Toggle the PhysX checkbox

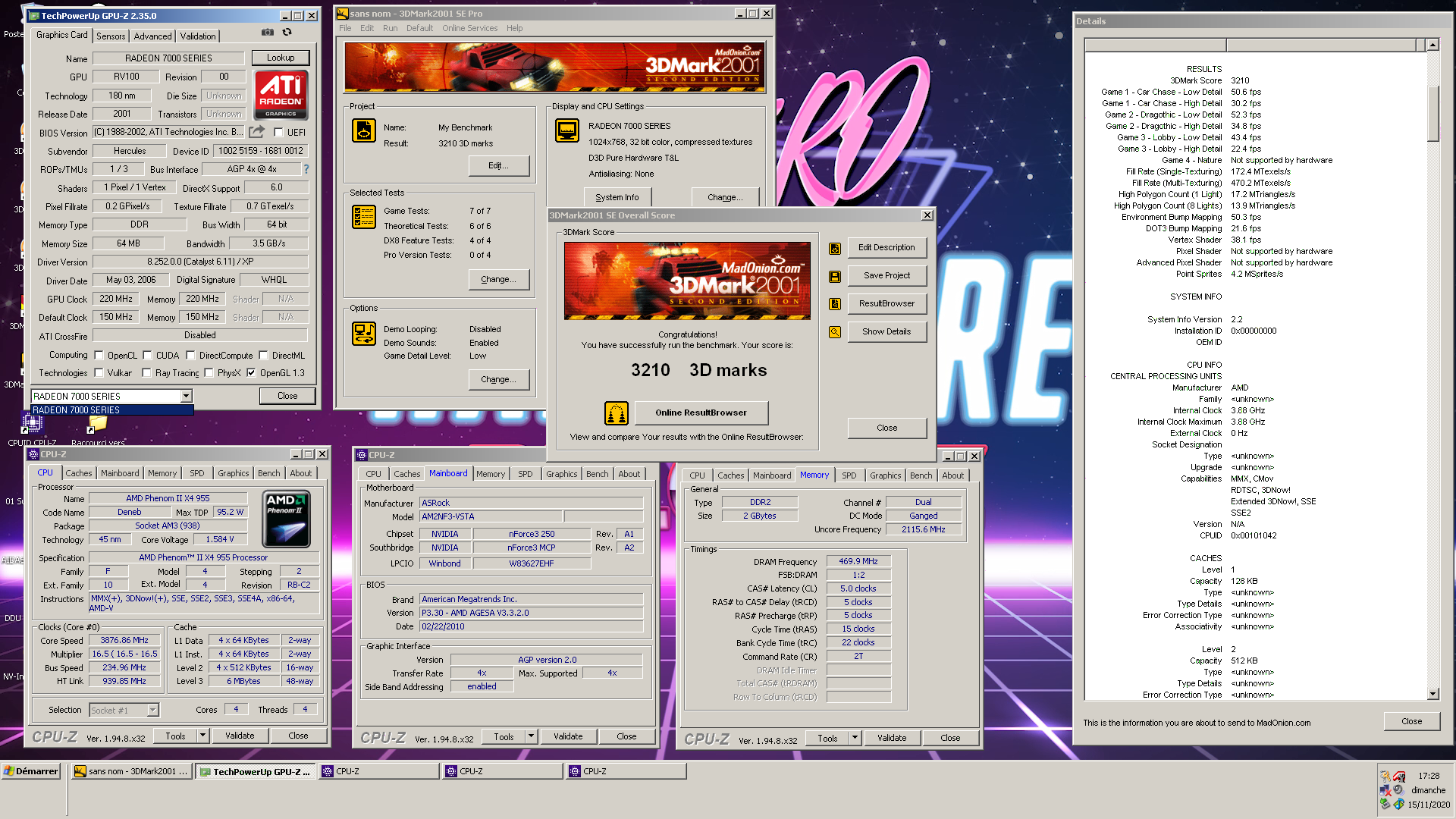(x=209, y=373)
